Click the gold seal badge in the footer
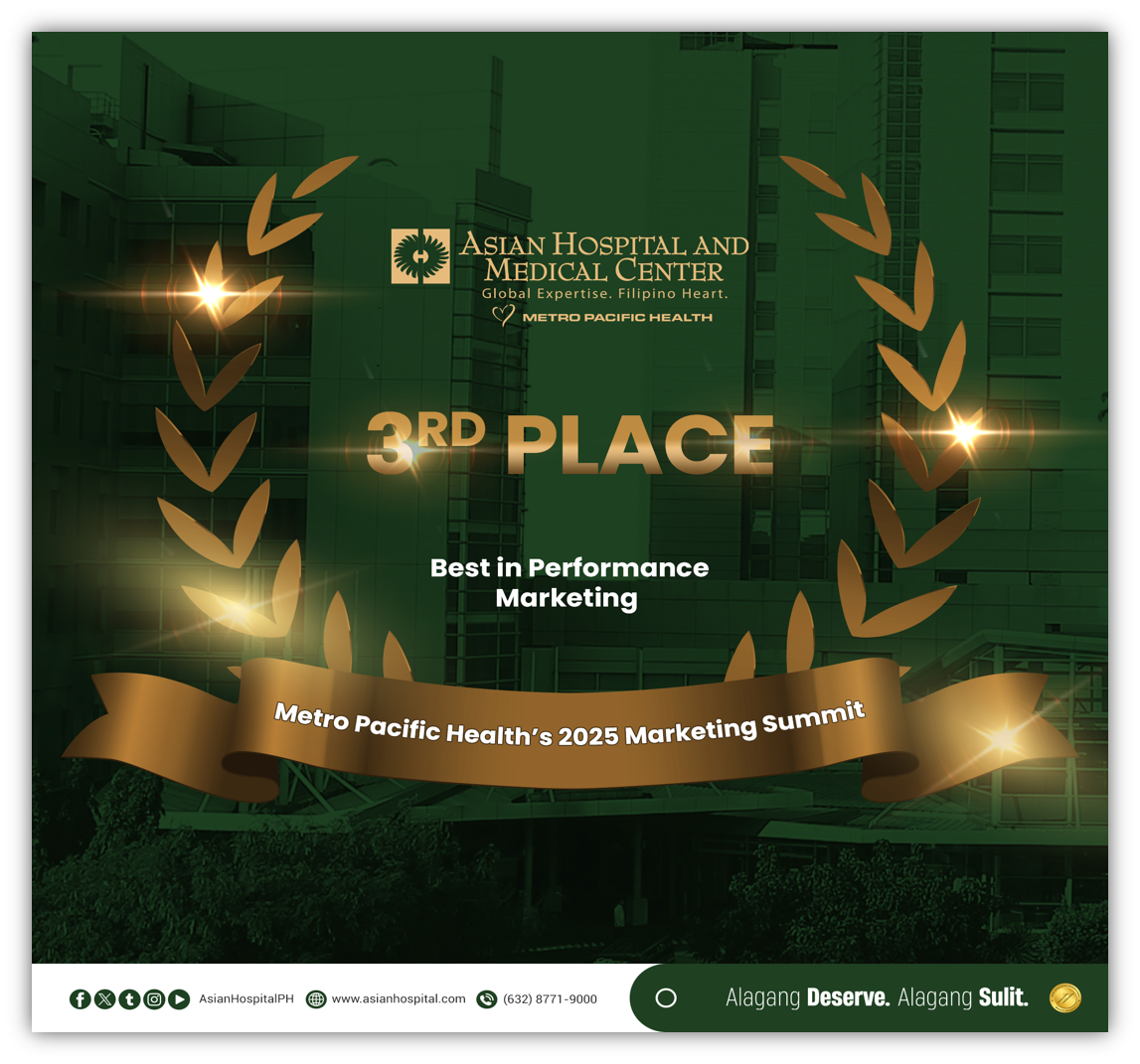 click(1065, 997)
